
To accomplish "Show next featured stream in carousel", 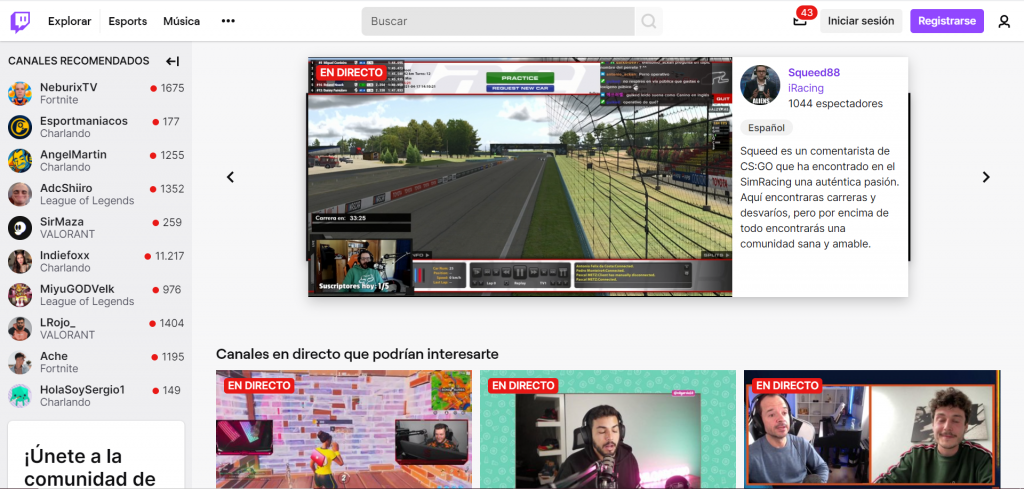I will coord(986,177).
